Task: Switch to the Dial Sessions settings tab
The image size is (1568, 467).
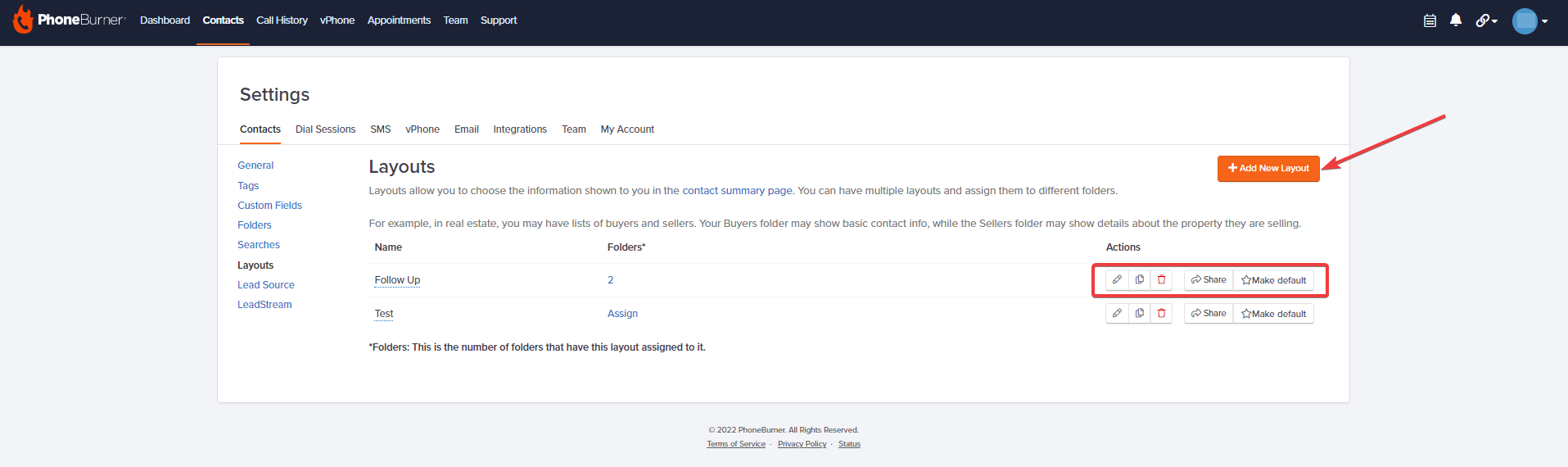Action: [325, 129]
